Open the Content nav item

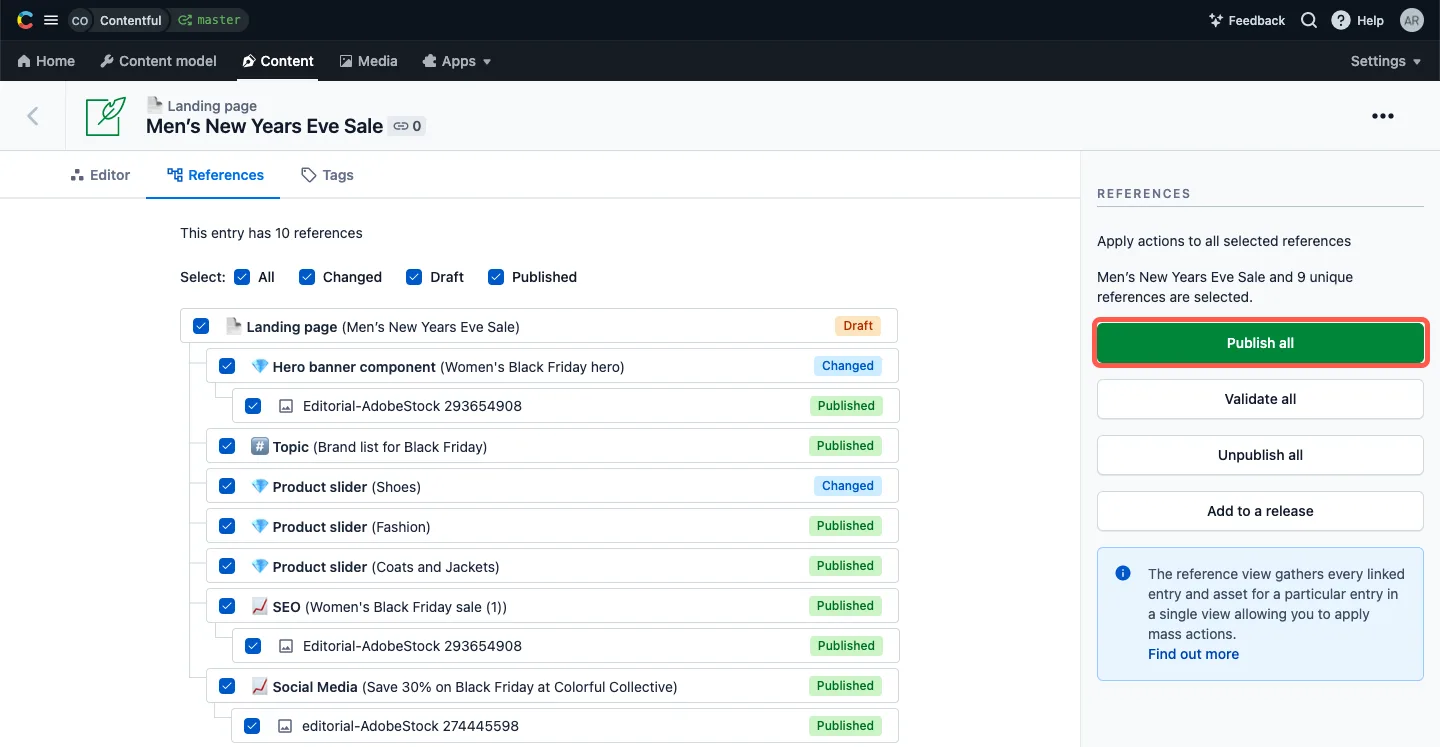click(278, 61)
